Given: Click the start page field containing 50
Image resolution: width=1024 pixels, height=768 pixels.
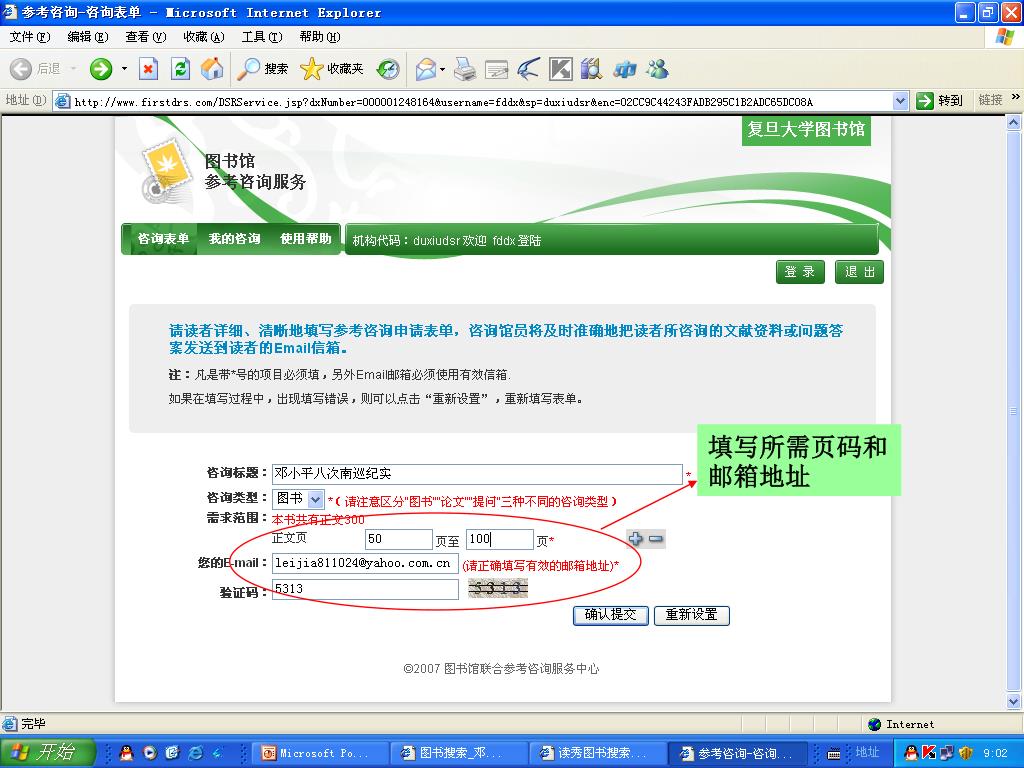Looking at the screenshot, I should [x=398, y=539].
